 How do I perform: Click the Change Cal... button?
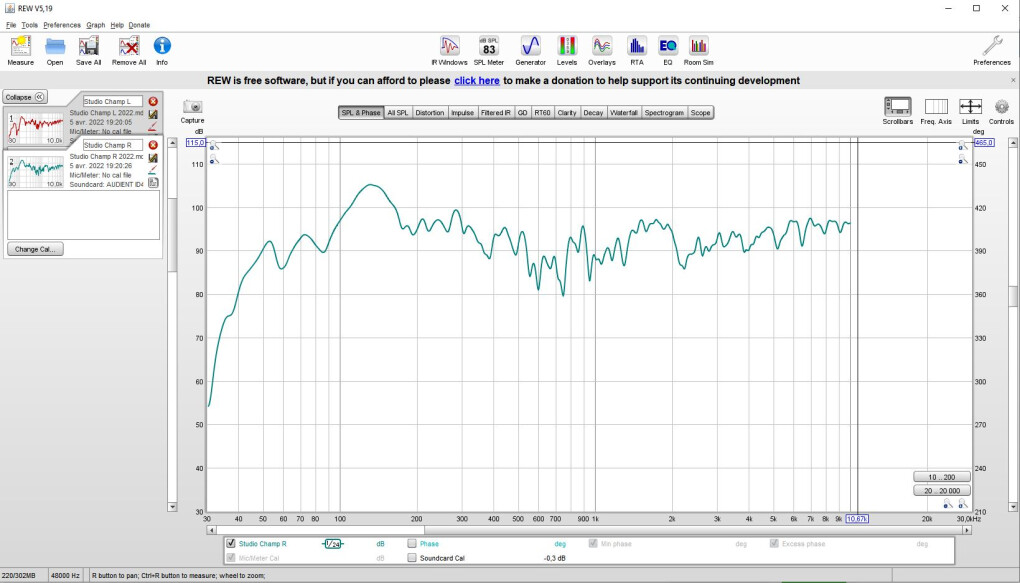point(35,249)
